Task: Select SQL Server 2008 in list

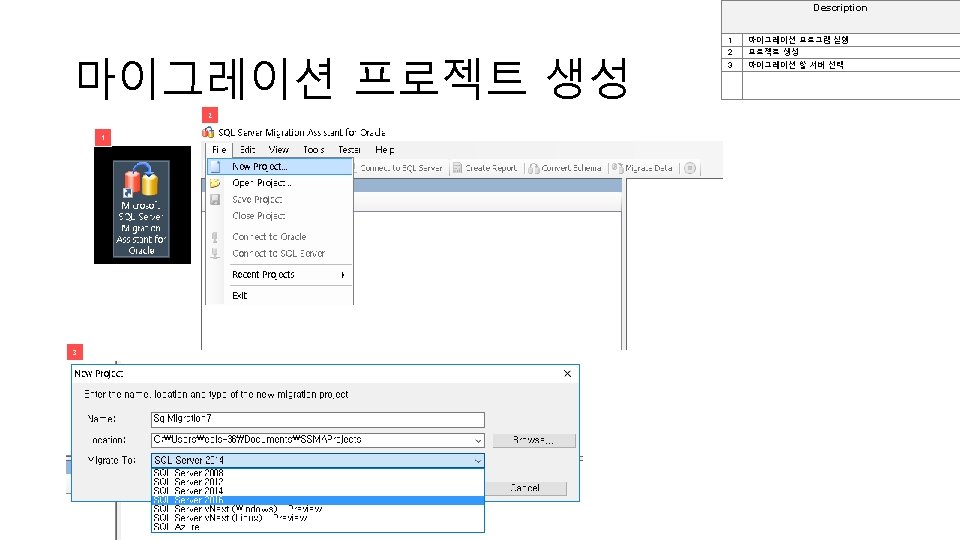Action: pyautogui.click(x=318, y=473)
